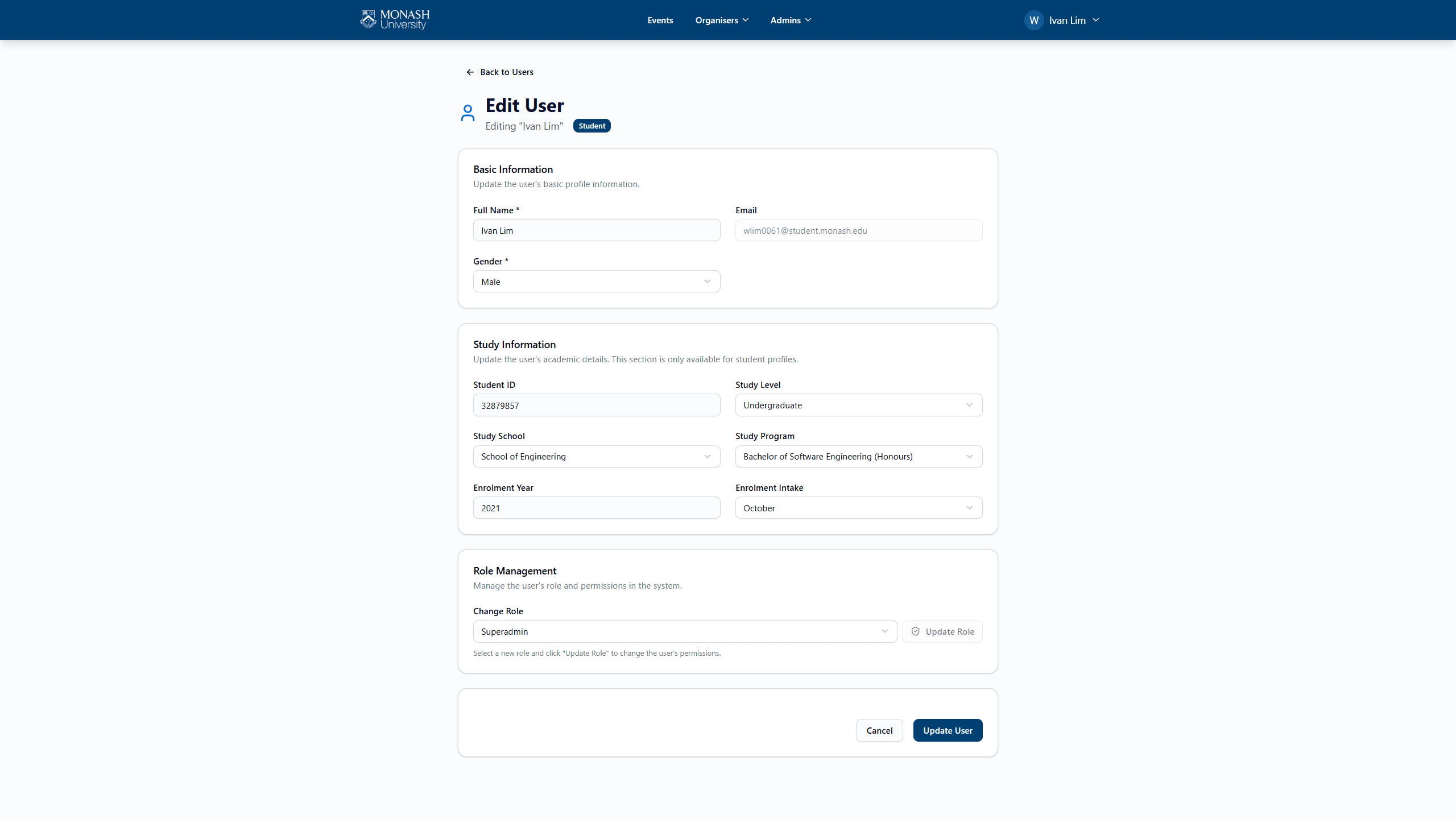Click the chevron on the Organisers menu

pyautogui.click(x=746, y=20)
